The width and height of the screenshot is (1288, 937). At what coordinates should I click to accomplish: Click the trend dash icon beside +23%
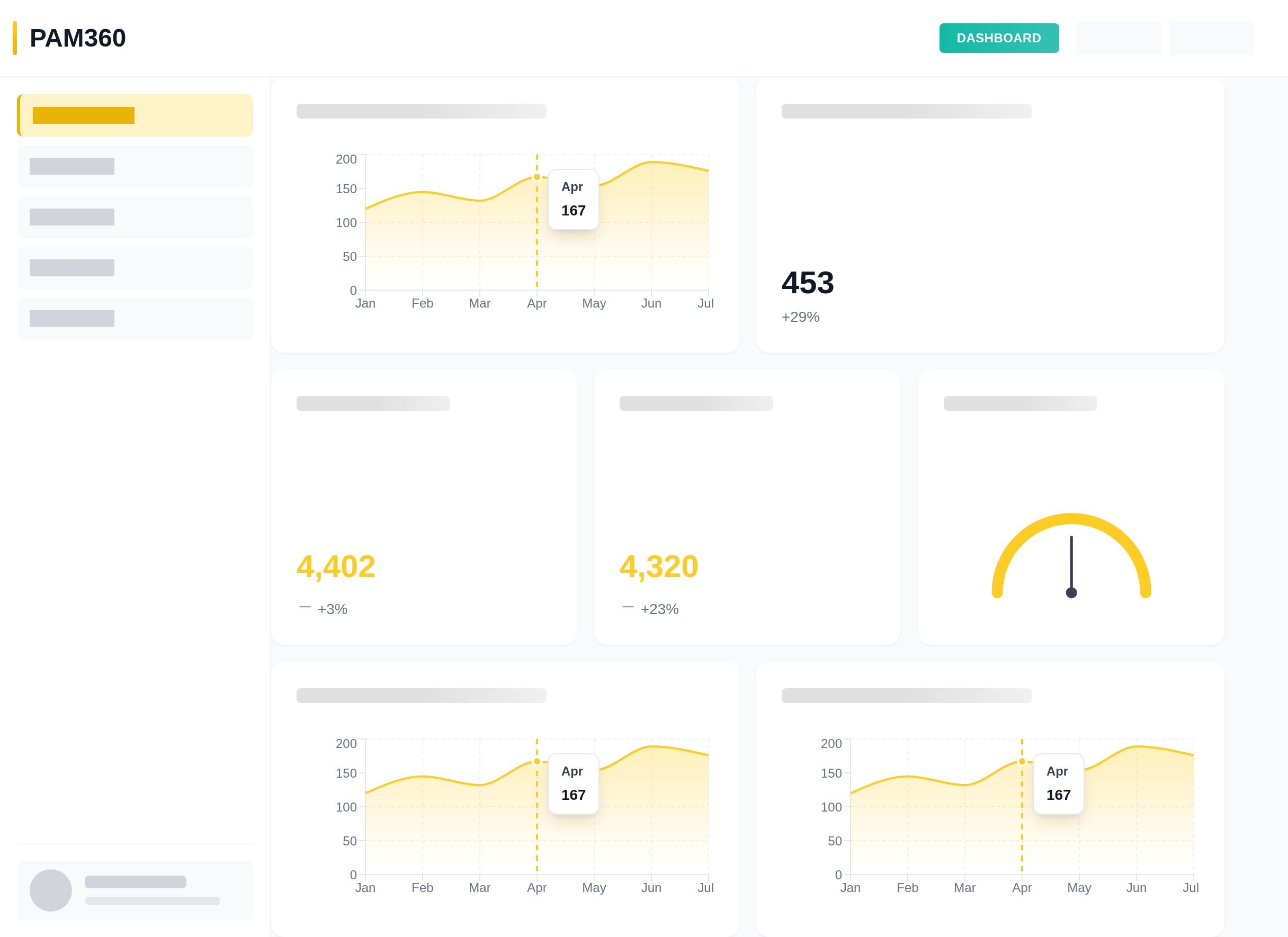click(628, 607)
